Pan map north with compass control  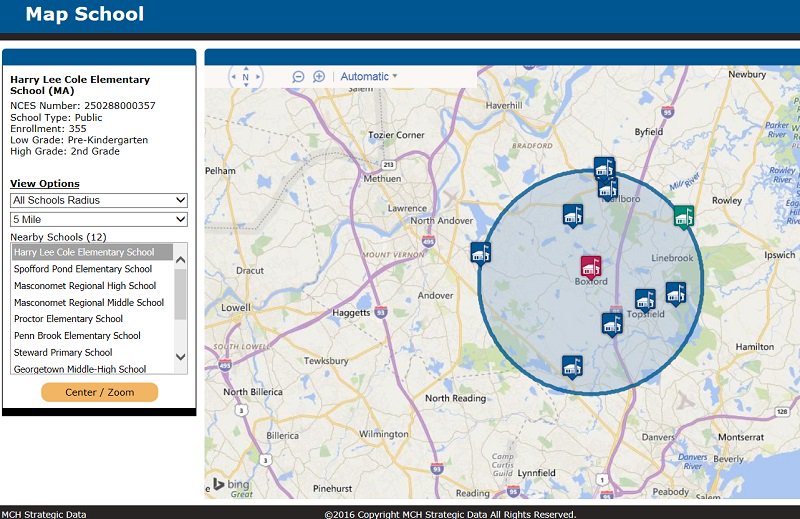246,68
